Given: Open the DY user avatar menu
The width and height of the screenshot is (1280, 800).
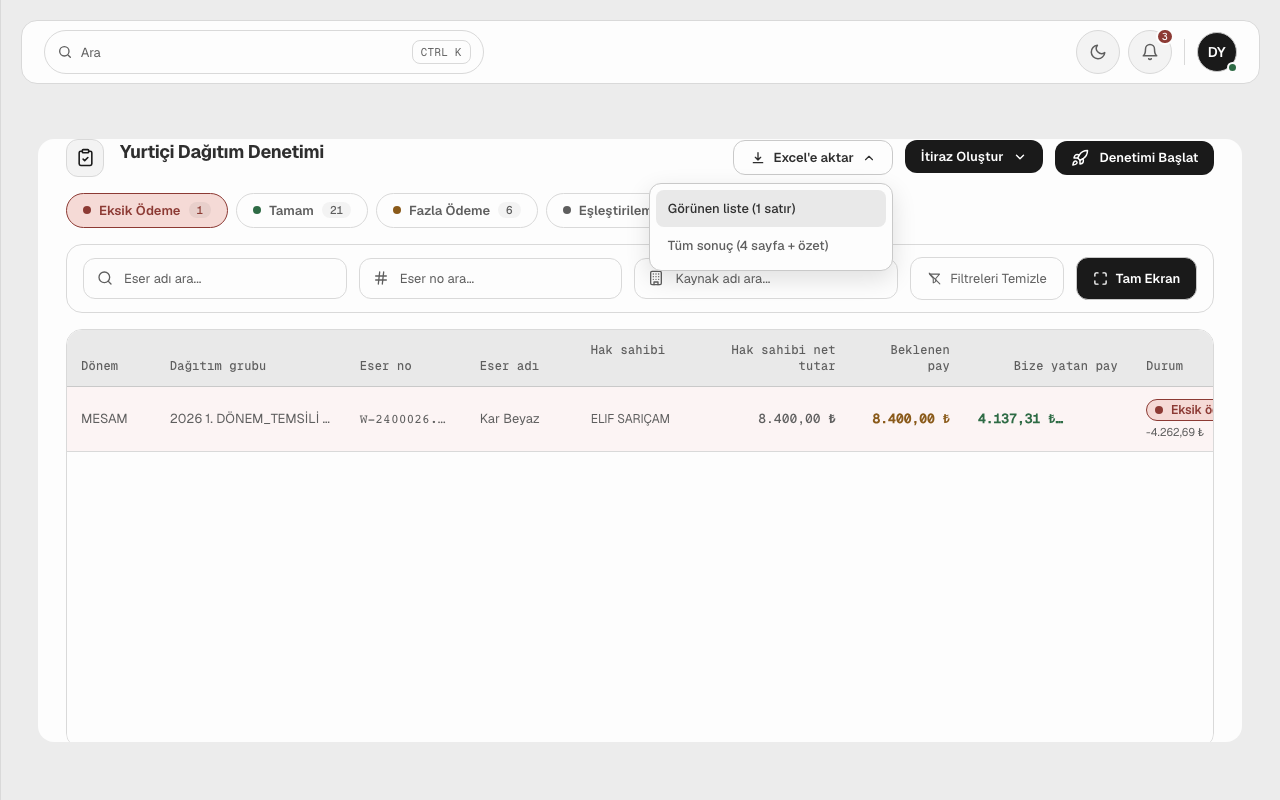Looking at the screenshot, I should [x=1217, y=52].
